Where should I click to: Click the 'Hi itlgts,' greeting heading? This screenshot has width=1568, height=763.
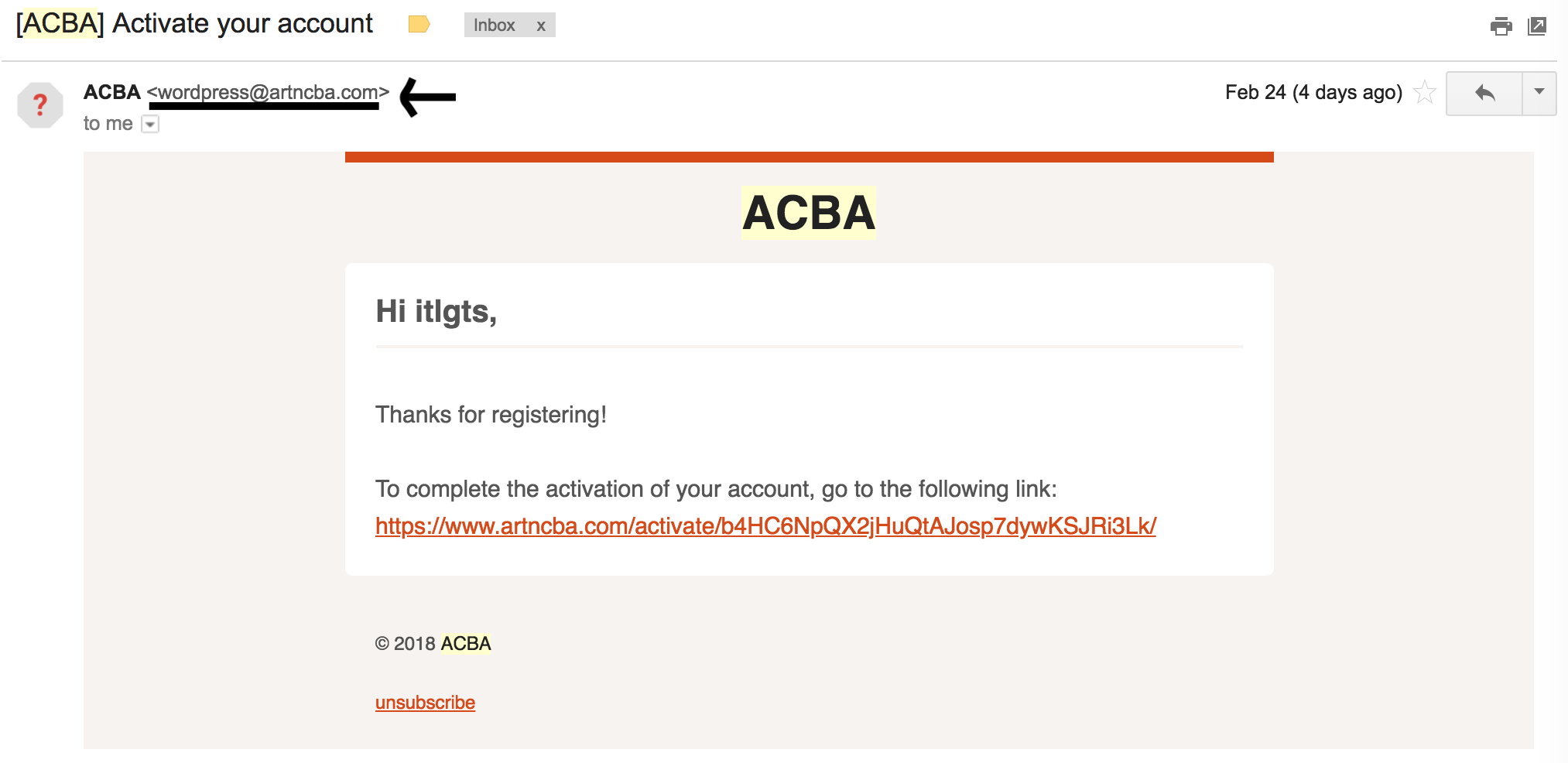coord(436,311)
